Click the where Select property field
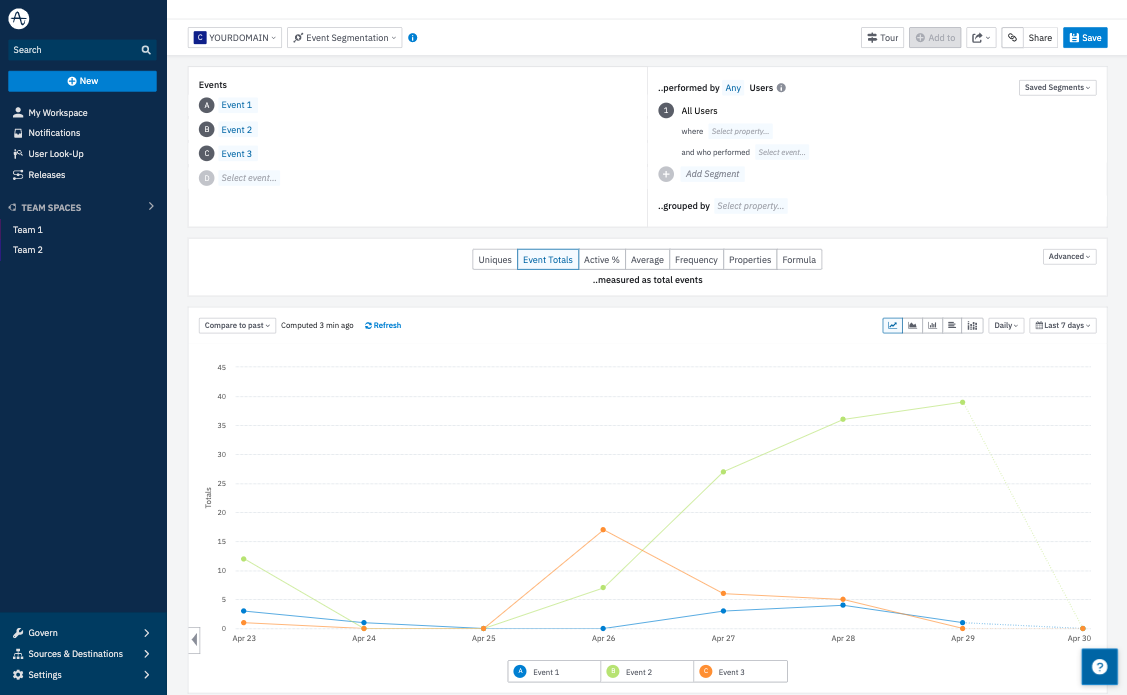Viewport: 1127px width, 695px height. 740,132
